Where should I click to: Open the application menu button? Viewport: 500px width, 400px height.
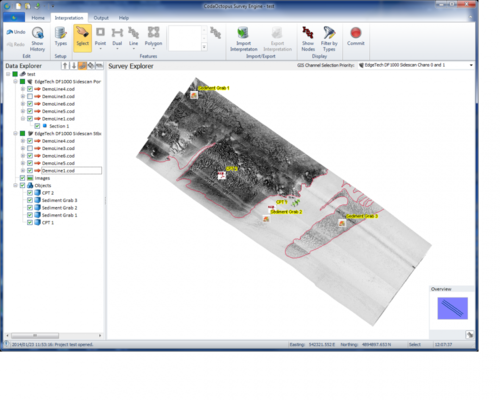(14, 17)
